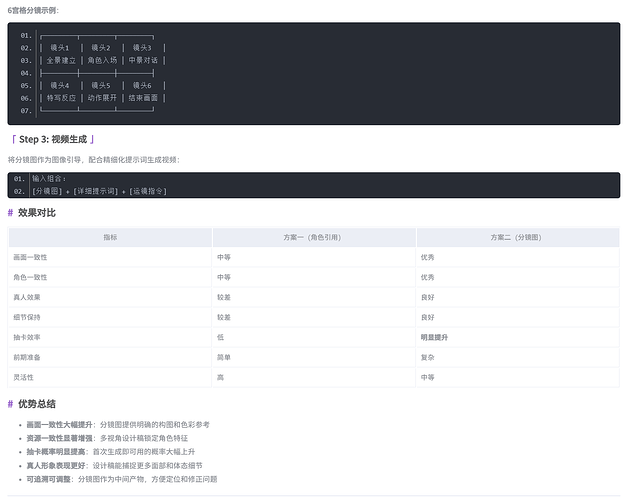Click '优秀' in the 画面一致性 row
Image resolution: width=625 pixels, height=500 pixels.
(x=428, y=257)
